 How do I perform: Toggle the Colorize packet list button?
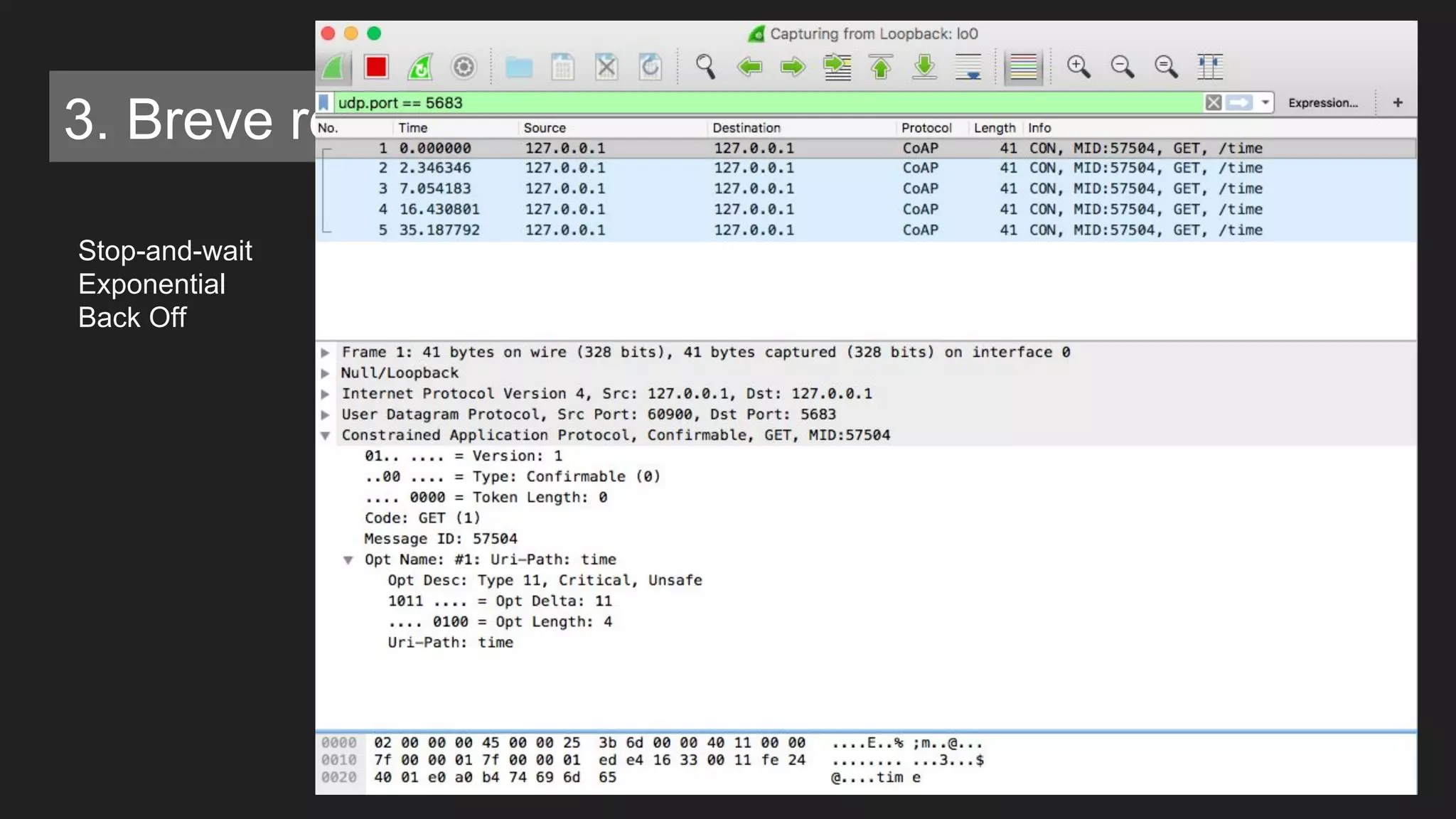click(x=1023, y=67)
